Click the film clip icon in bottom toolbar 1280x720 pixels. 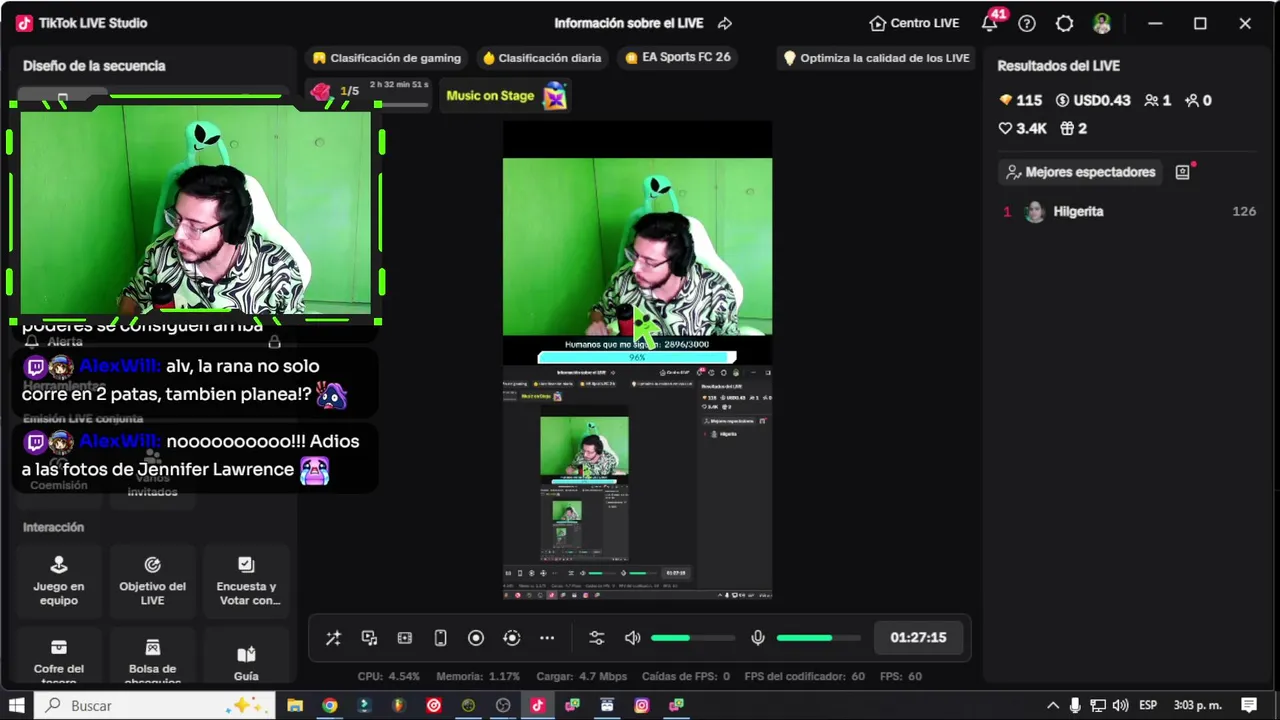click(x=405, y=638)
